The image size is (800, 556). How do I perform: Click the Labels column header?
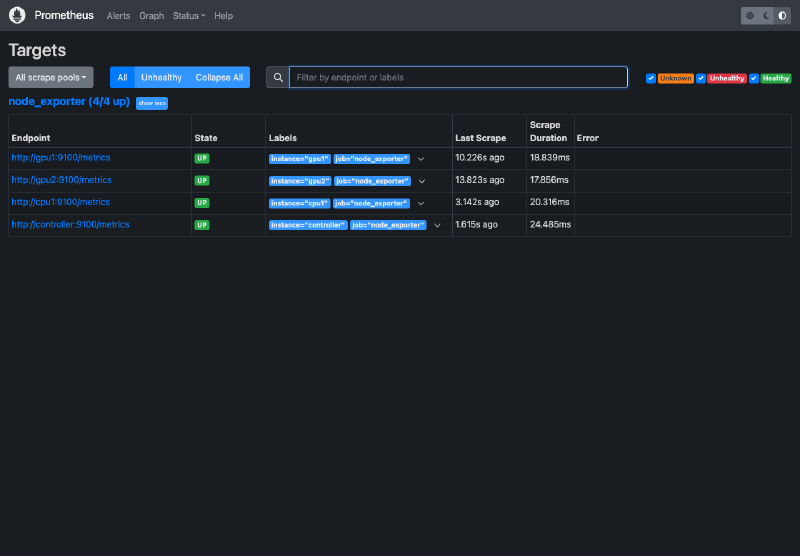coord(283,138)
